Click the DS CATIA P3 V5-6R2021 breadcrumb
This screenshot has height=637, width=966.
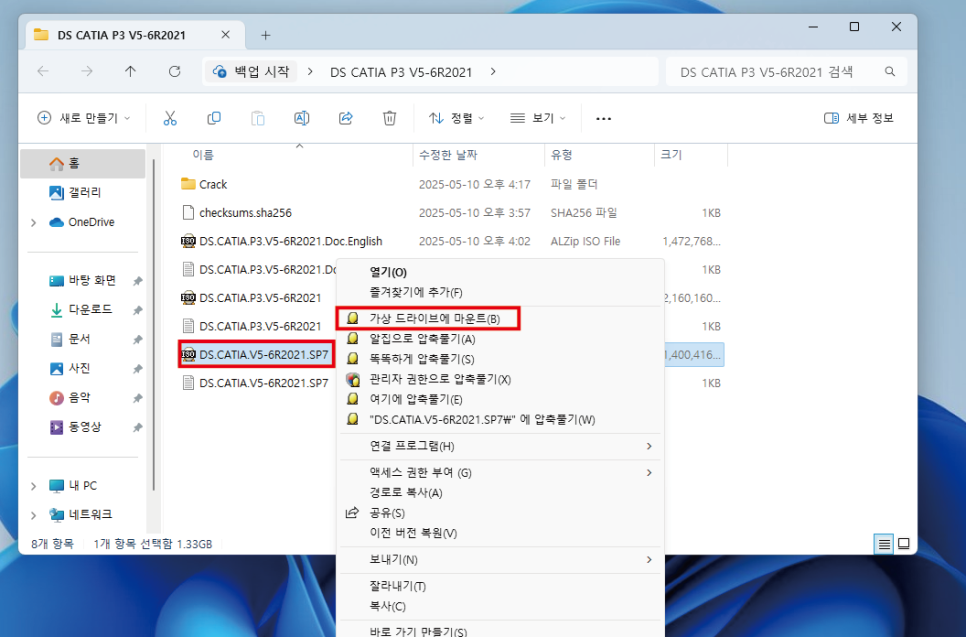point(401,72)
